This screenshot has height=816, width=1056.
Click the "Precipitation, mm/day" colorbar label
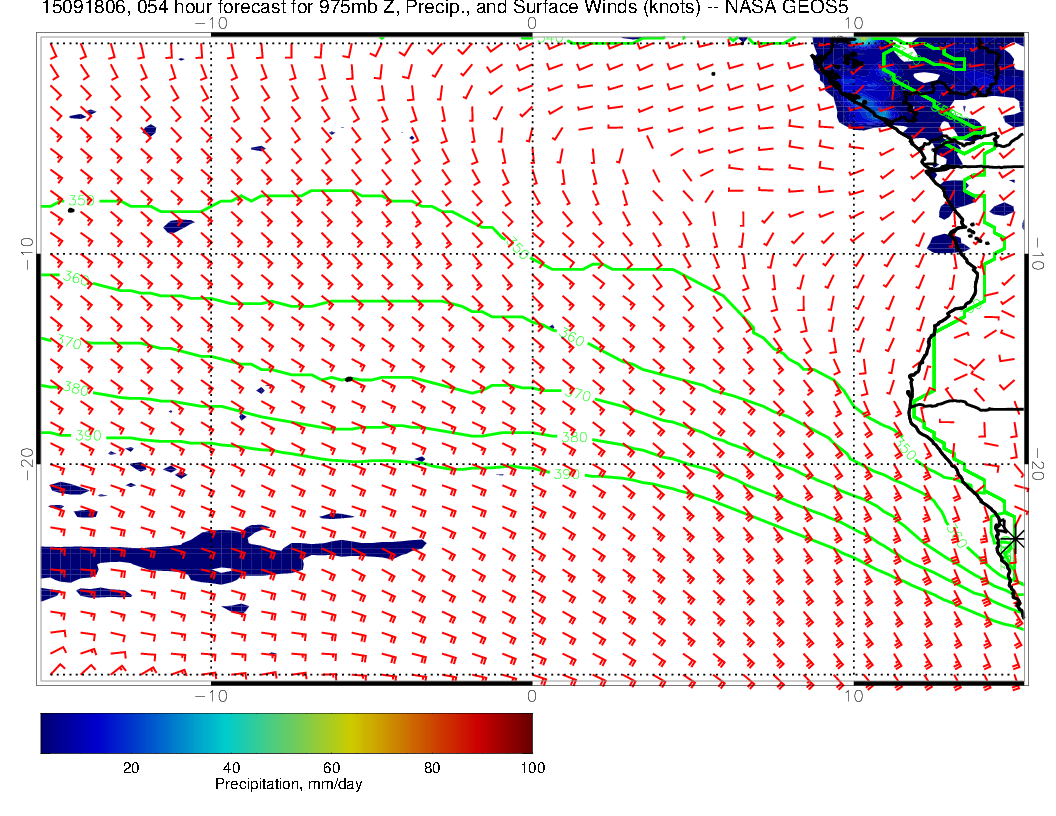(288, 785)
